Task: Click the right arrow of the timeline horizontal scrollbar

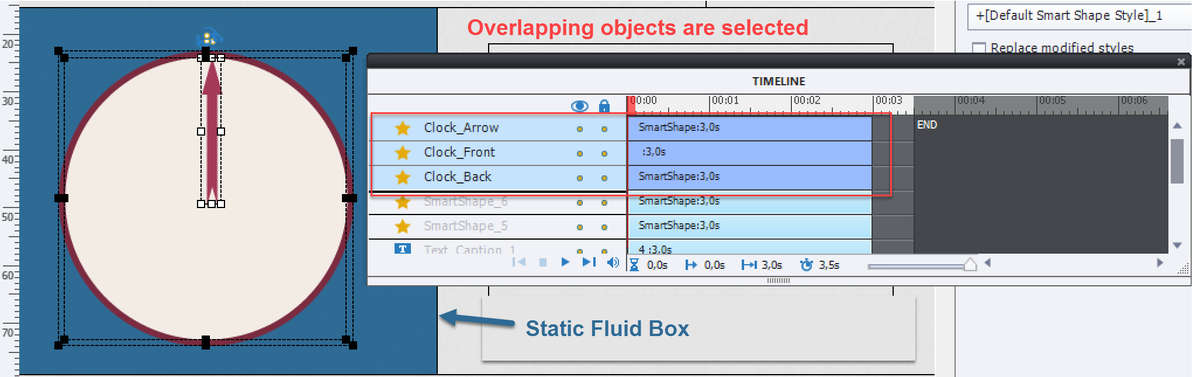Action: (x=1161, y=264)
